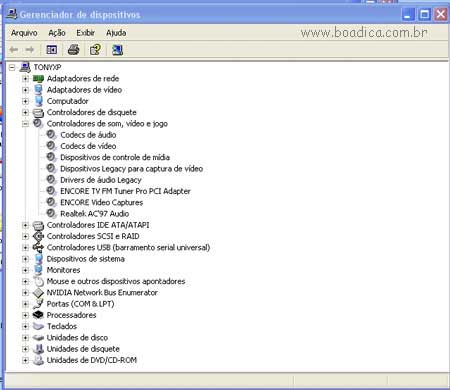Expand the Teclados node
Viewport: 450px width, 390px height.
tap(25, 326)
